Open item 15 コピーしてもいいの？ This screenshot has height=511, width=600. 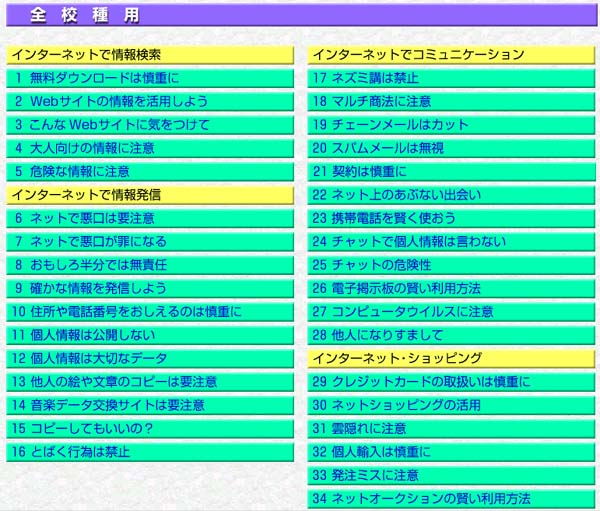click(x=150, y=429)
